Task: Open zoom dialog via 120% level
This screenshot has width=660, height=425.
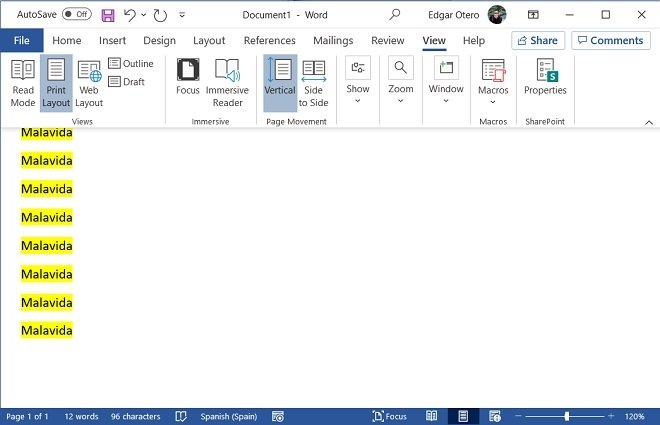Action: point(634,417)
